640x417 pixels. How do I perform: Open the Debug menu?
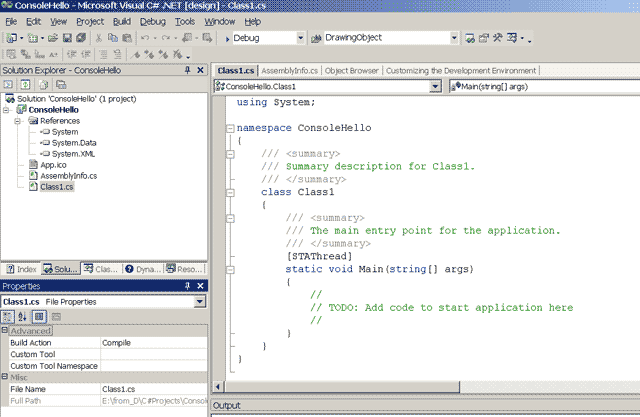point(153,22)
